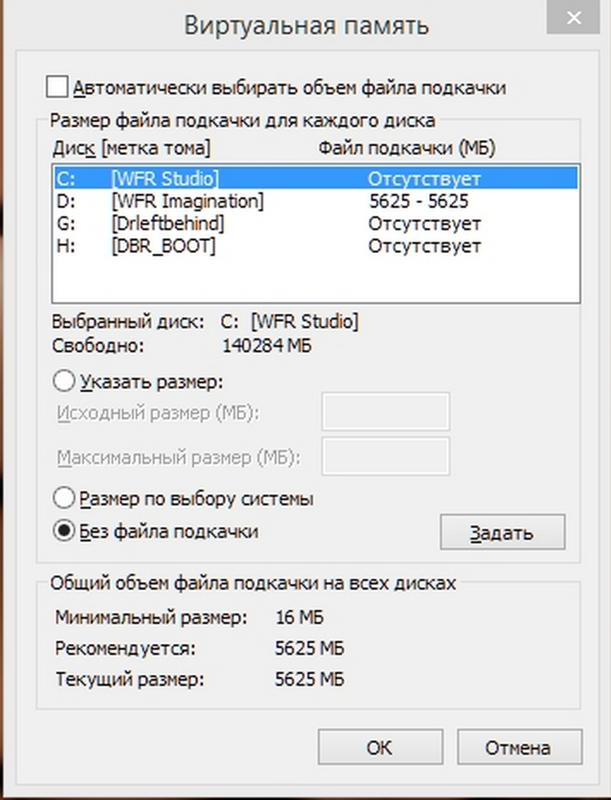Click the 'Виртуальная память' title bar
The height and width of the screenshot is (800, 611).
pyautogui.click(x=306, y=26)
